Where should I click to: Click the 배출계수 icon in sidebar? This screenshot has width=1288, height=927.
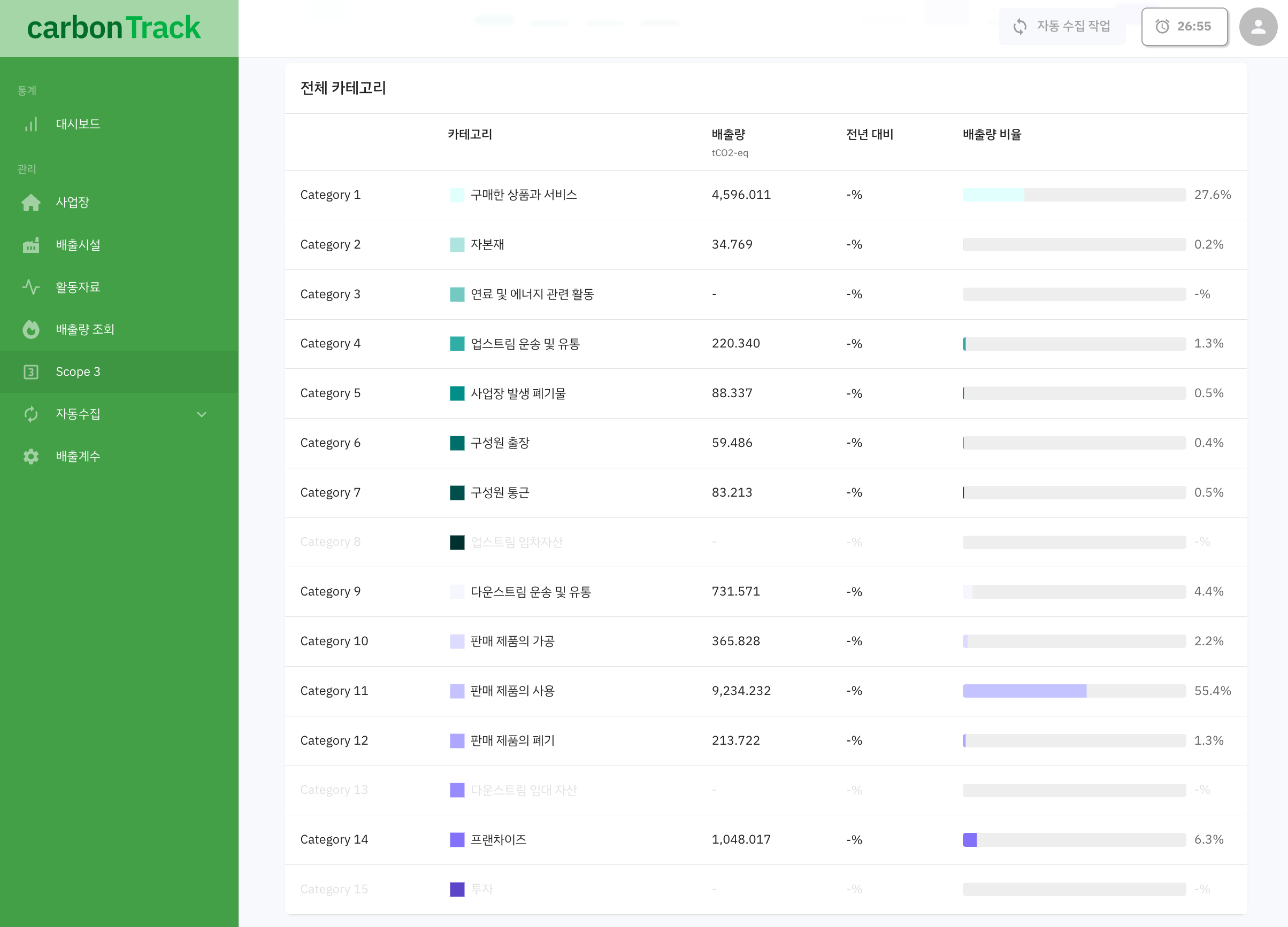pyautogui.click(x=30, y=456)
